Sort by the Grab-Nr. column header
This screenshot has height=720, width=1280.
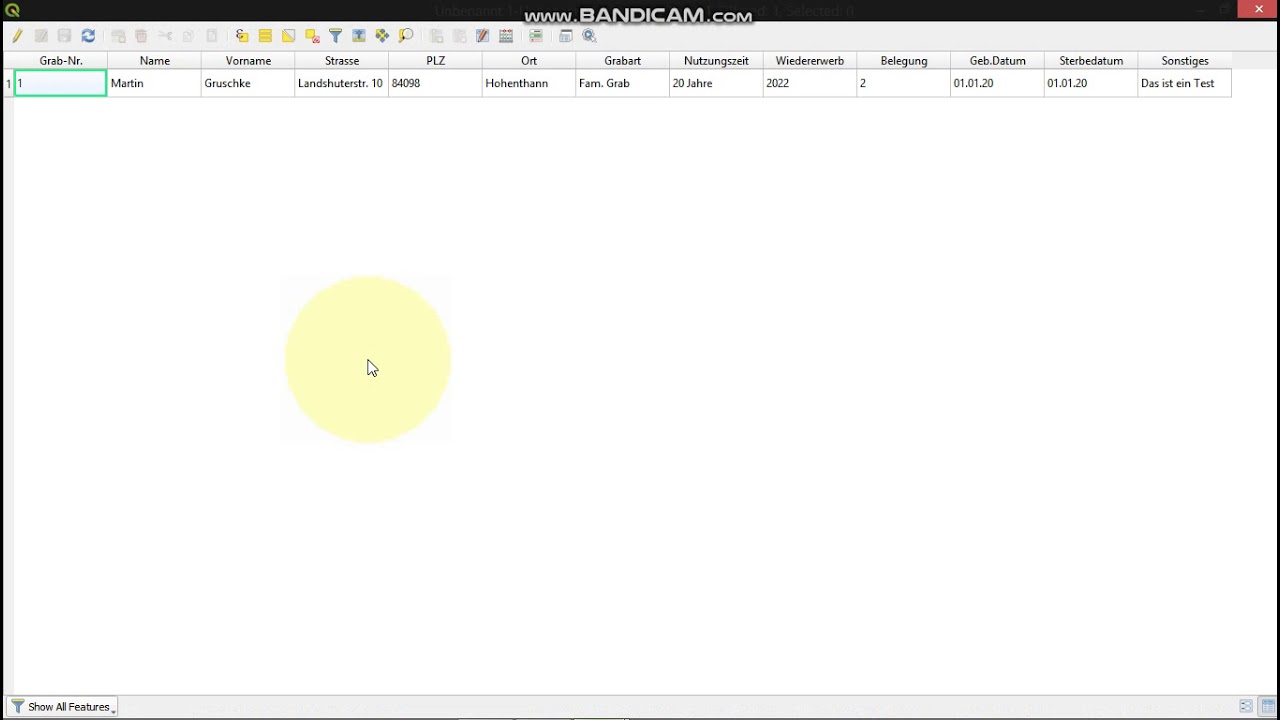click(x=61, y=61)
